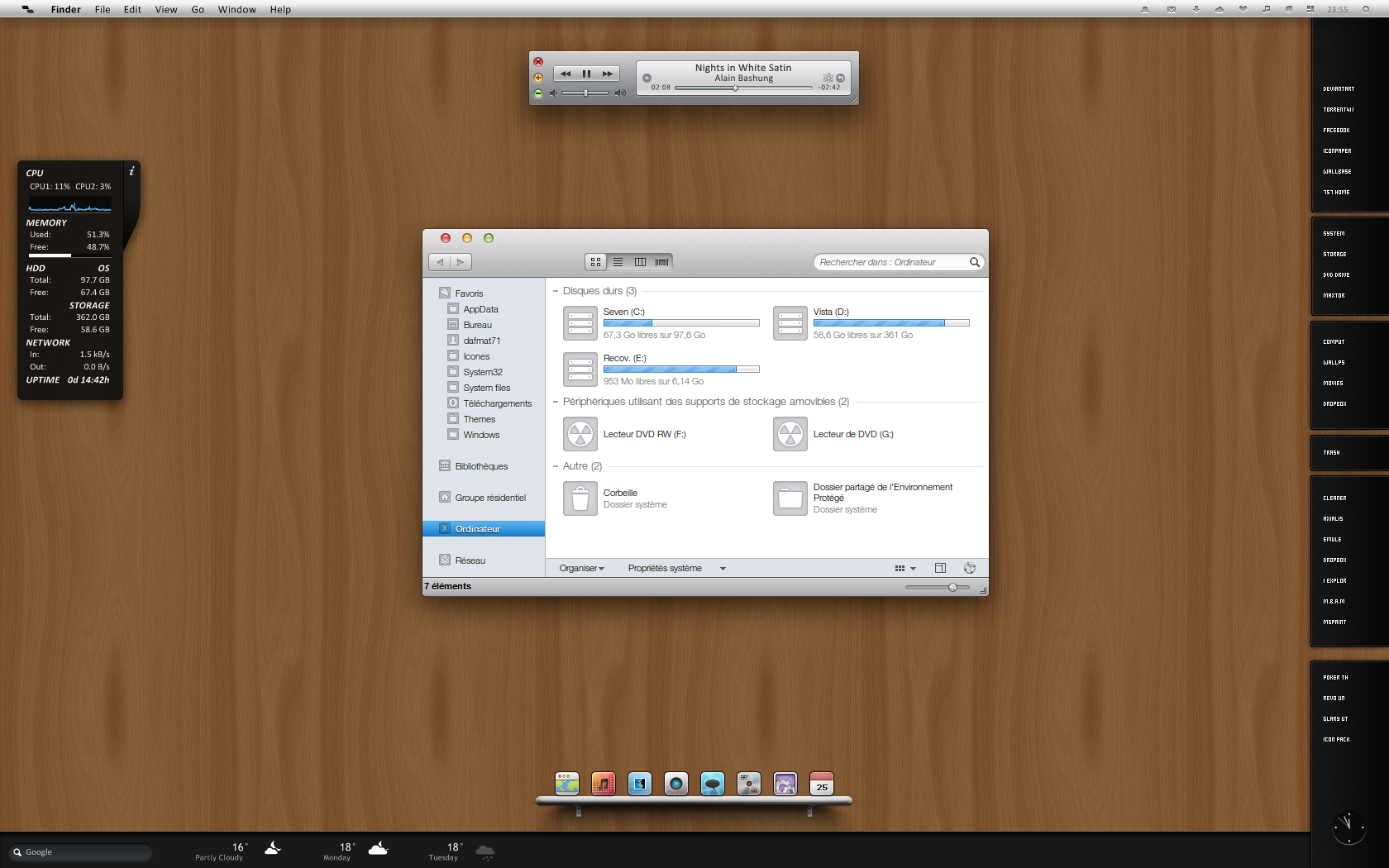Skip to next track in mini player
This screenshot has height=868, width=1389.
[x=608, y=74]
